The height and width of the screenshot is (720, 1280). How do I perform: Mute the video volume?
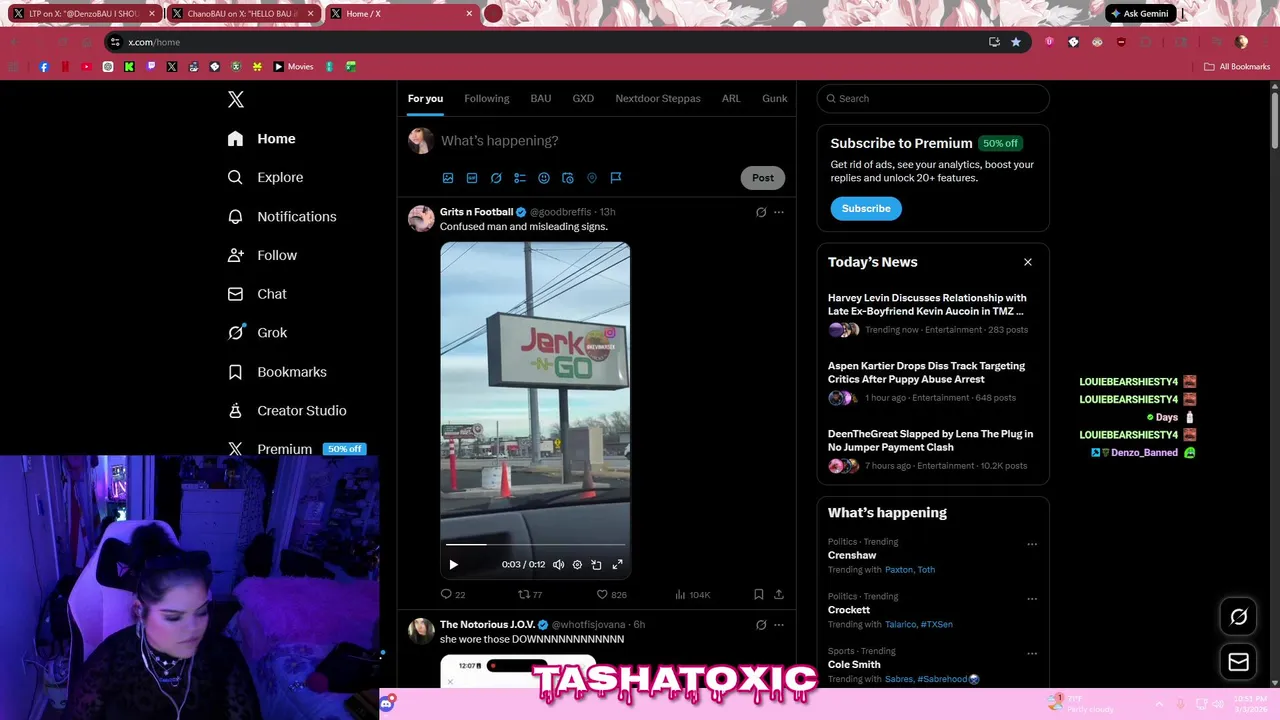point(558,565)
